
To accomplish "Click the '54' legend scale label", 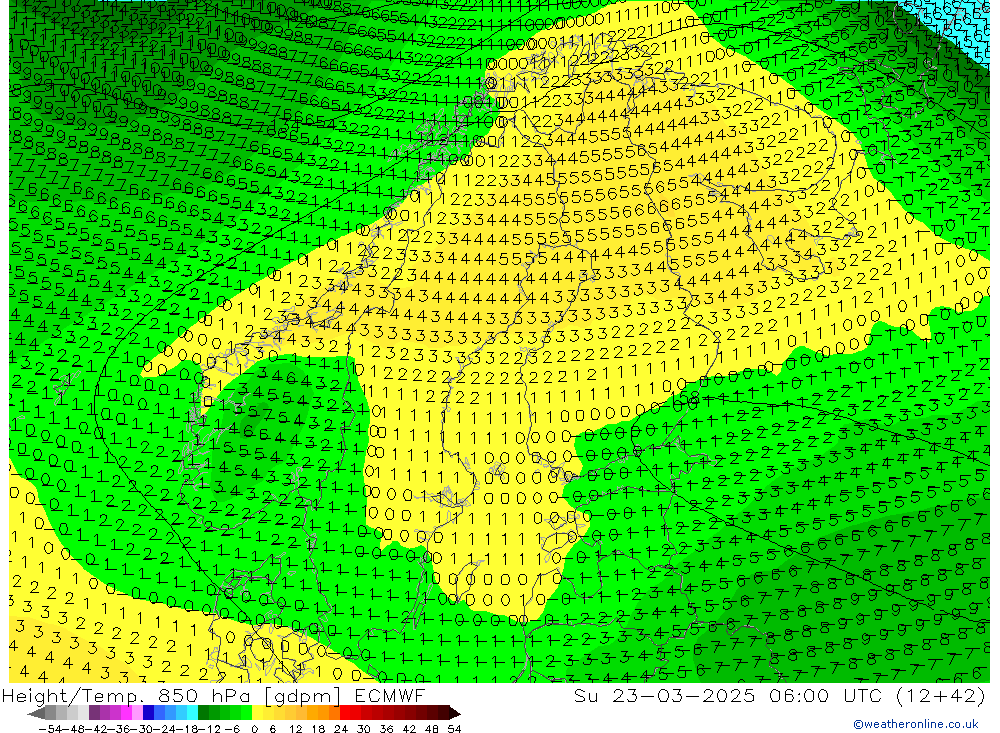I will [454, 729].
